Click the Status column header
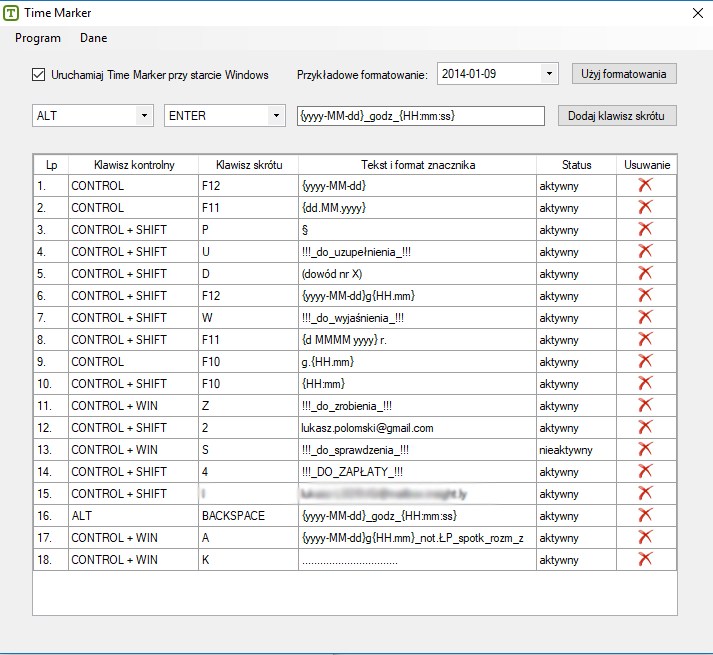This screenshot has width=713, height=655. [576, 165]
